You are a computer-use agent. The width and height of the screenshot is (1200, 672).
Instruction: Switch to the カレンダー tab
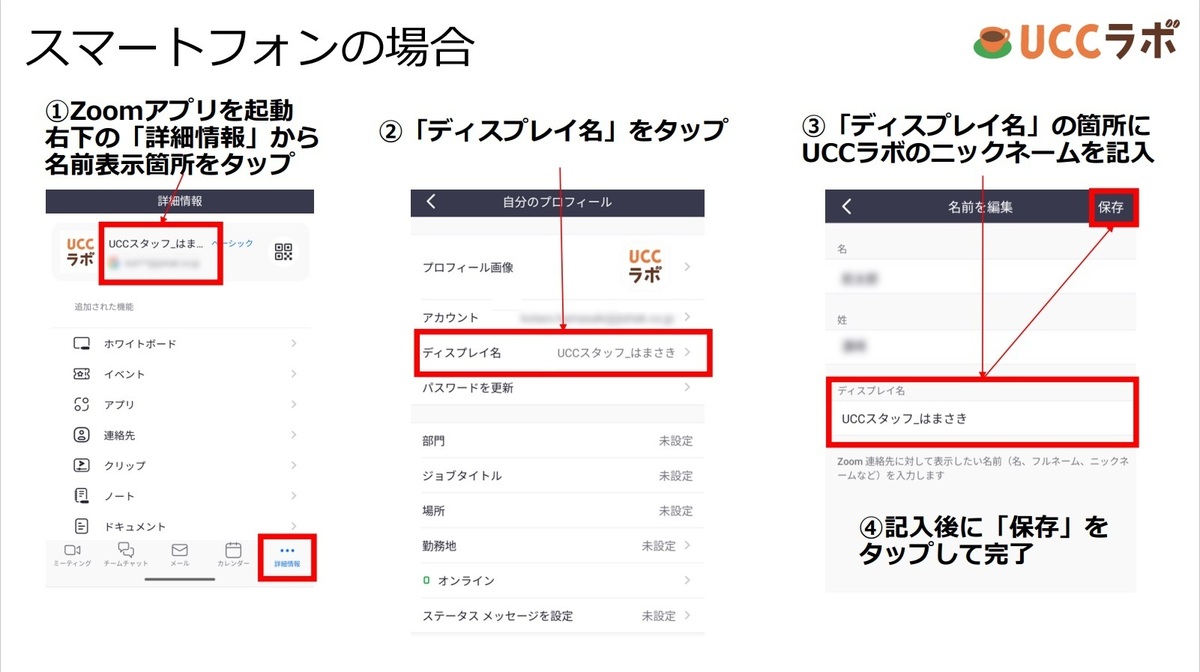pos(233,556)
